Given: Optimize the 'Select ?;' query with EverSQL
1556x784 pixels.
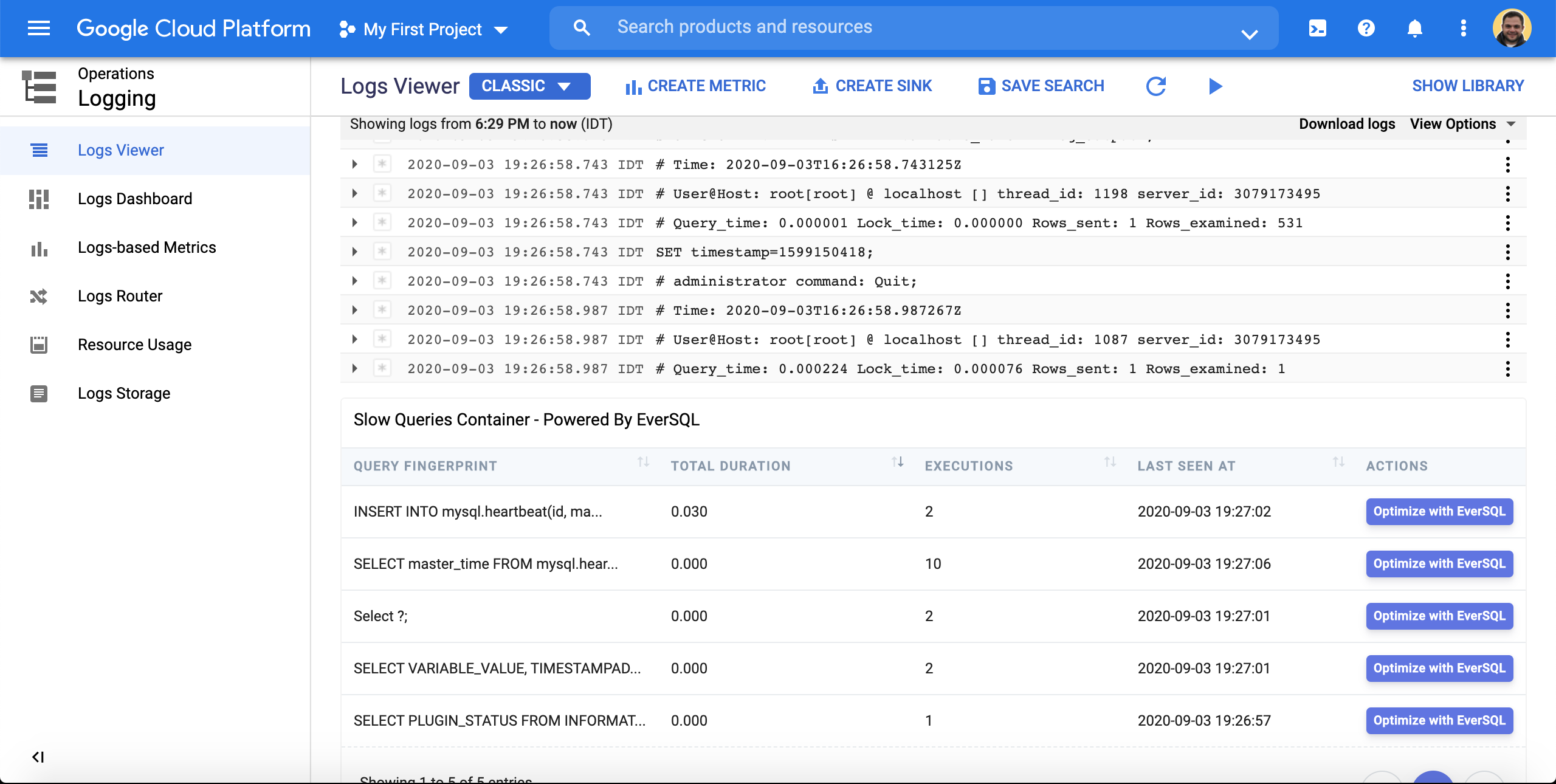Looking at the screenshot, I should 1439,616.
